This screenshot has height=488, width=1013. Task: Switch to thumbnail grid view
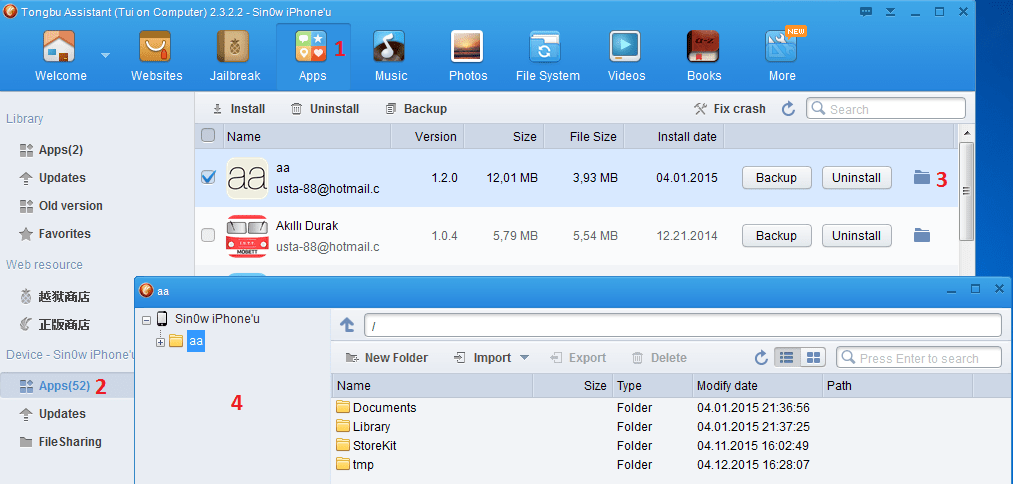point(813,357)
